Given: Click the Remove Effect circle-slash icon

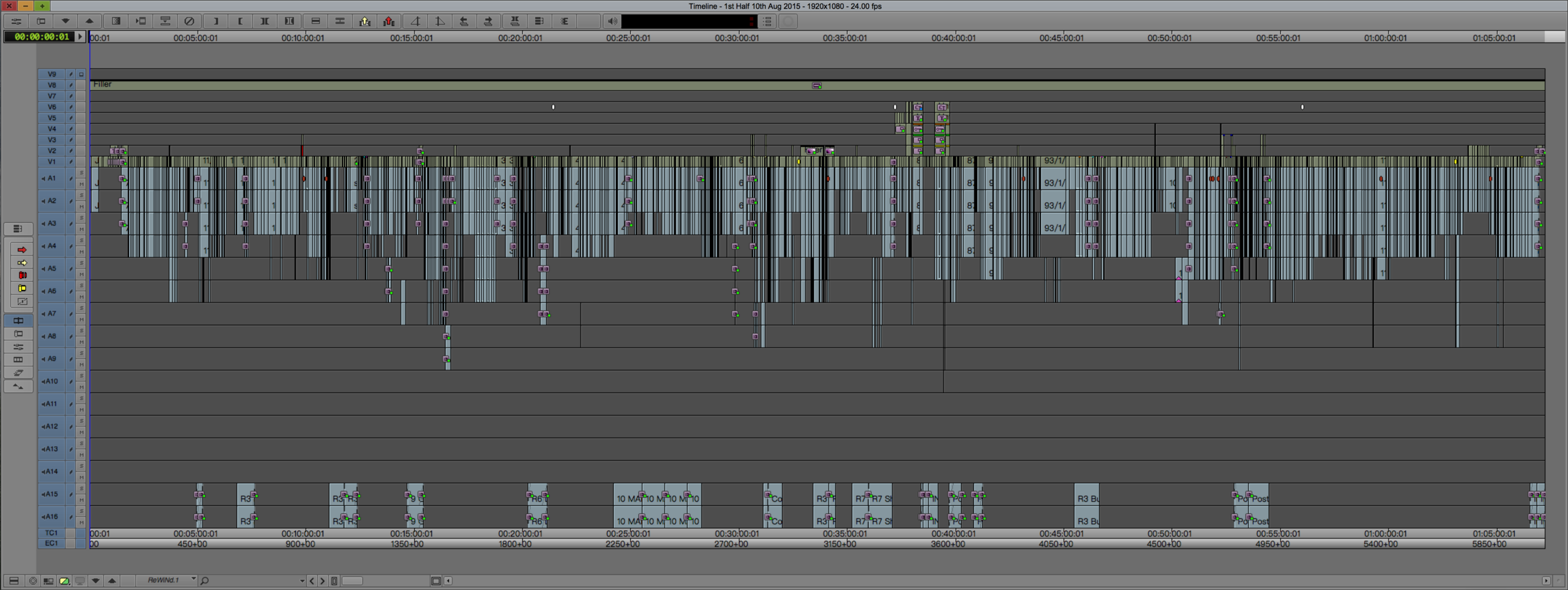Looking at the screenshot, I should click(x=189, y=21).
